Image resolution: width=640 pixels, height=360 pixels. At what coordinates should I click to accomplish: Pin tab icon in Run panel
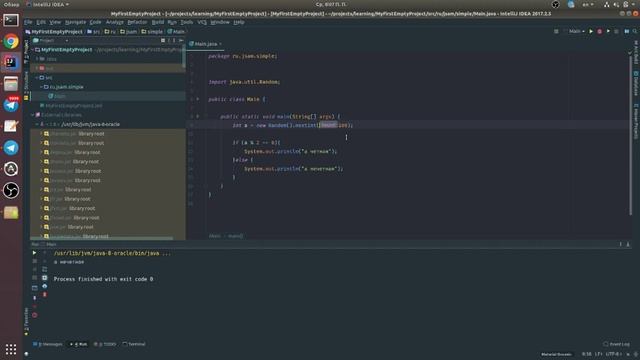pos(34,298)
